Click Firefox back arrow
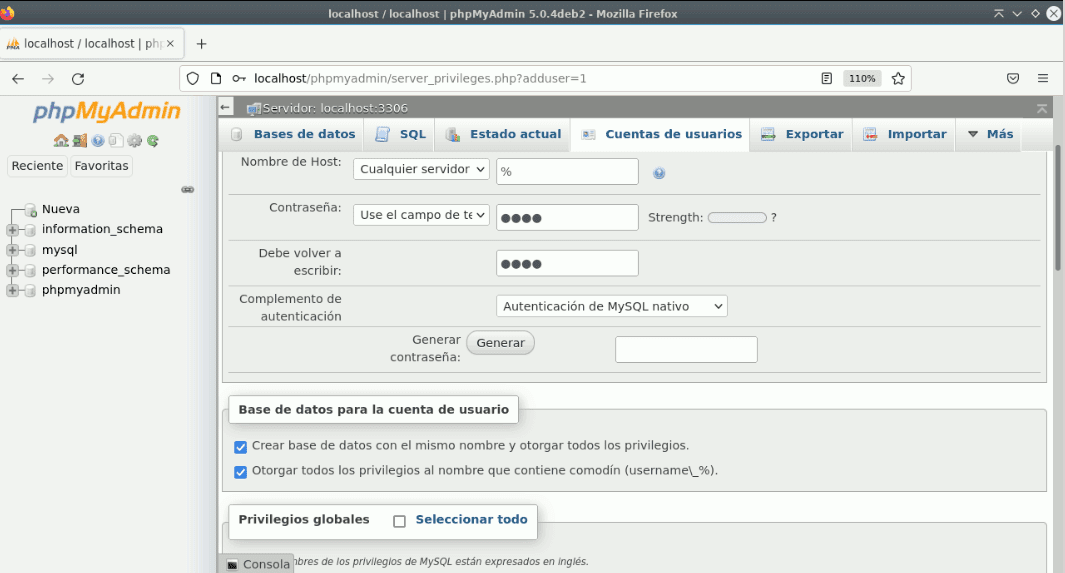 tap(18, 79)
